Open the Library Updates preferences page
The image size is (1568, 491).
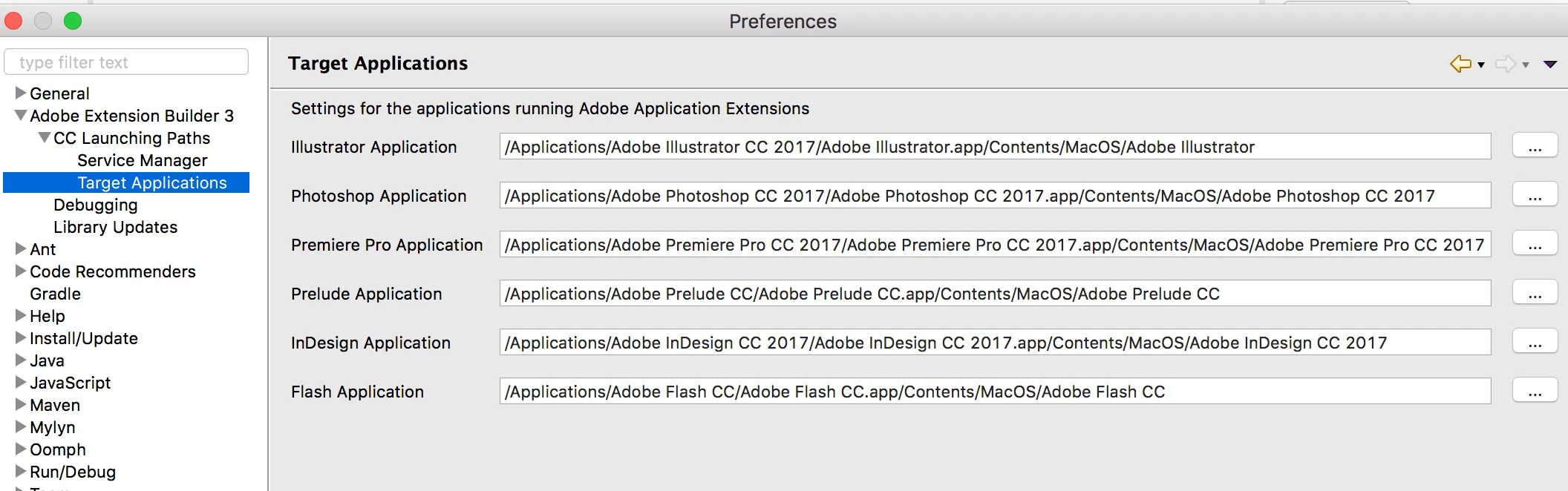[115, 227]
